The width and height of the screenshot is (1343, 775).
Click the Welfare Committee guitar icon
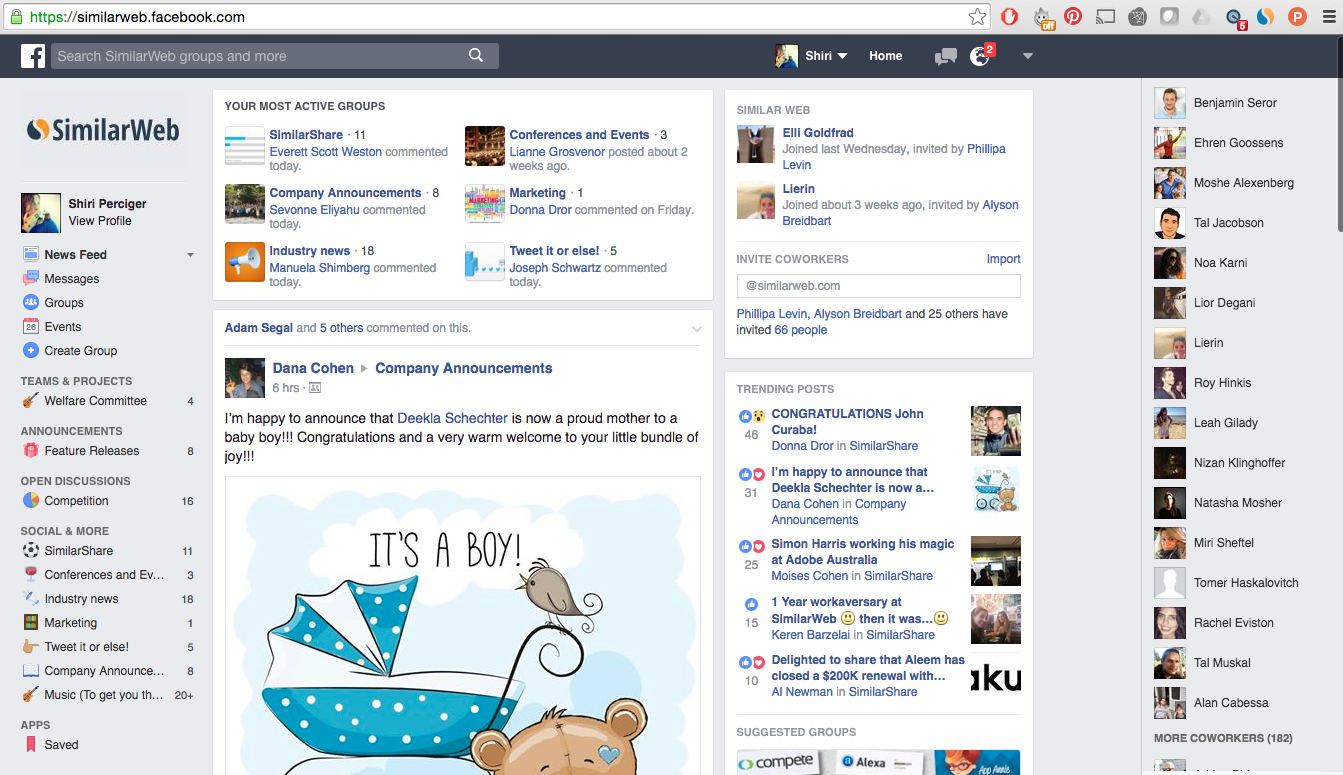(31, 401)
